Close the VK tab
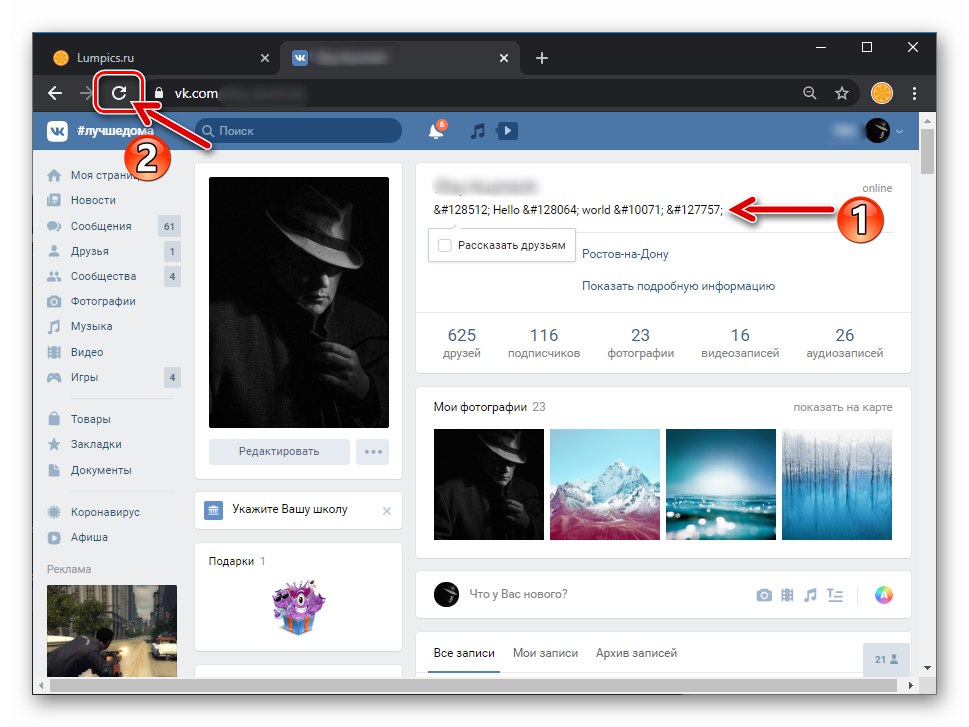969x727 pixels. [504, 58]
